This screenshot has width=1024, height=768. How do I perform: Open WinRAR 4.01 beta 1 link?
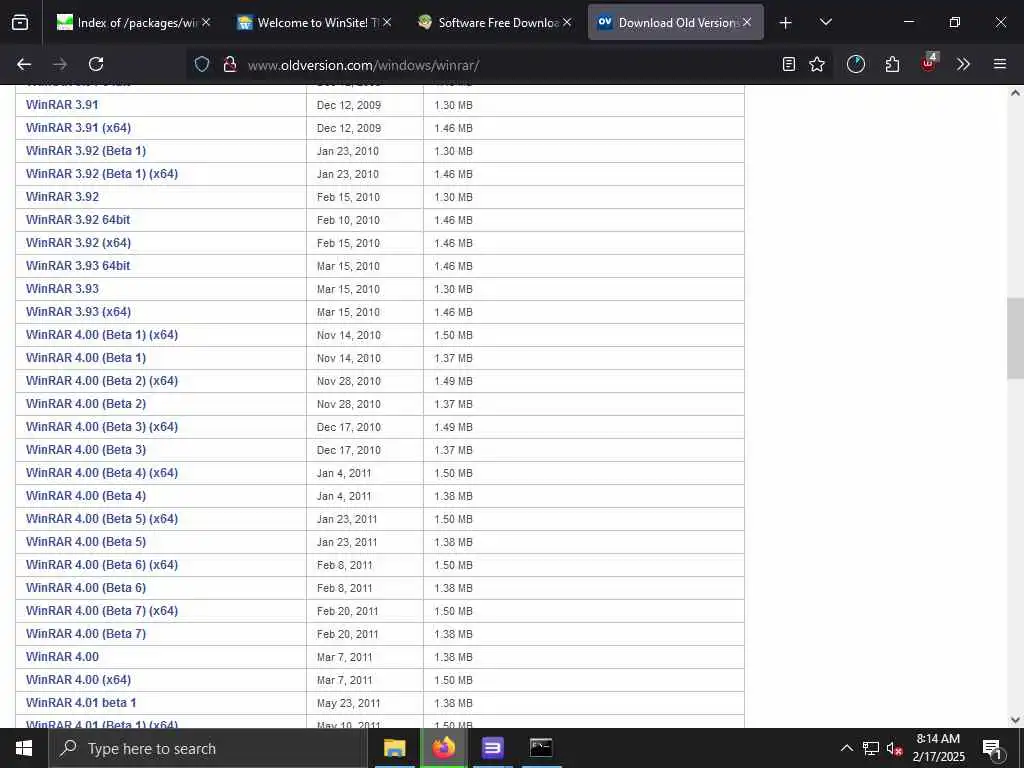point(81,703)
